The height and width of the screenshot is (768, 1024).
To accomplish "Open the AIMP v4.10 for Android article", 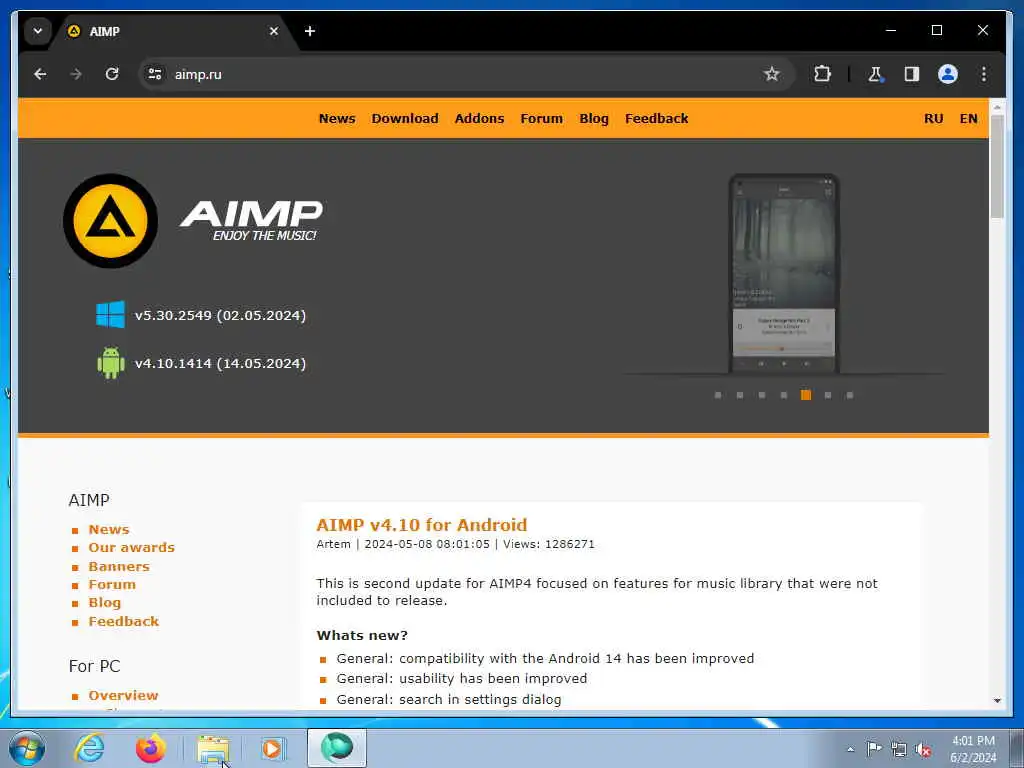I will pyautogui.click(x=422, y=525).
